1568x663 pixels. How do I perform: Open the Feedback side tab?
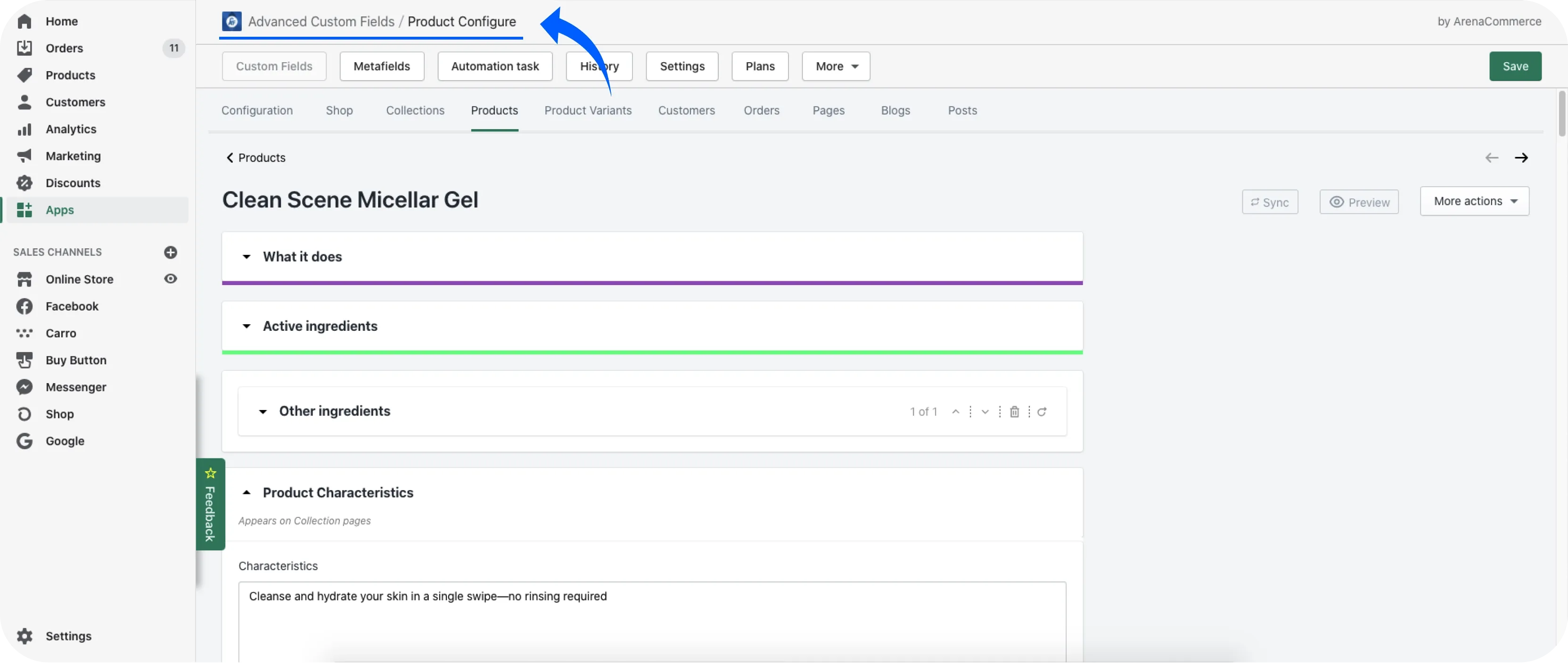click(x=210, y=505)
